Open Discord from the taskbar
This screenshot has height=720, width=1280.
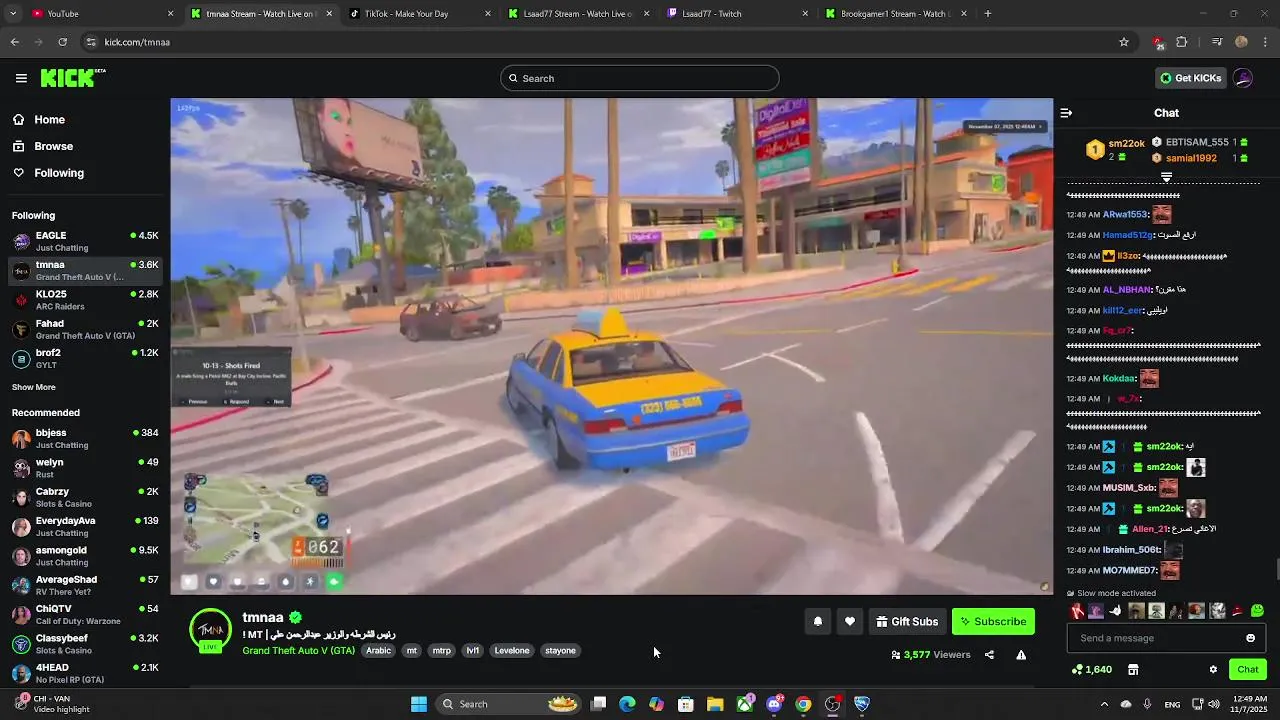point(774,704)
